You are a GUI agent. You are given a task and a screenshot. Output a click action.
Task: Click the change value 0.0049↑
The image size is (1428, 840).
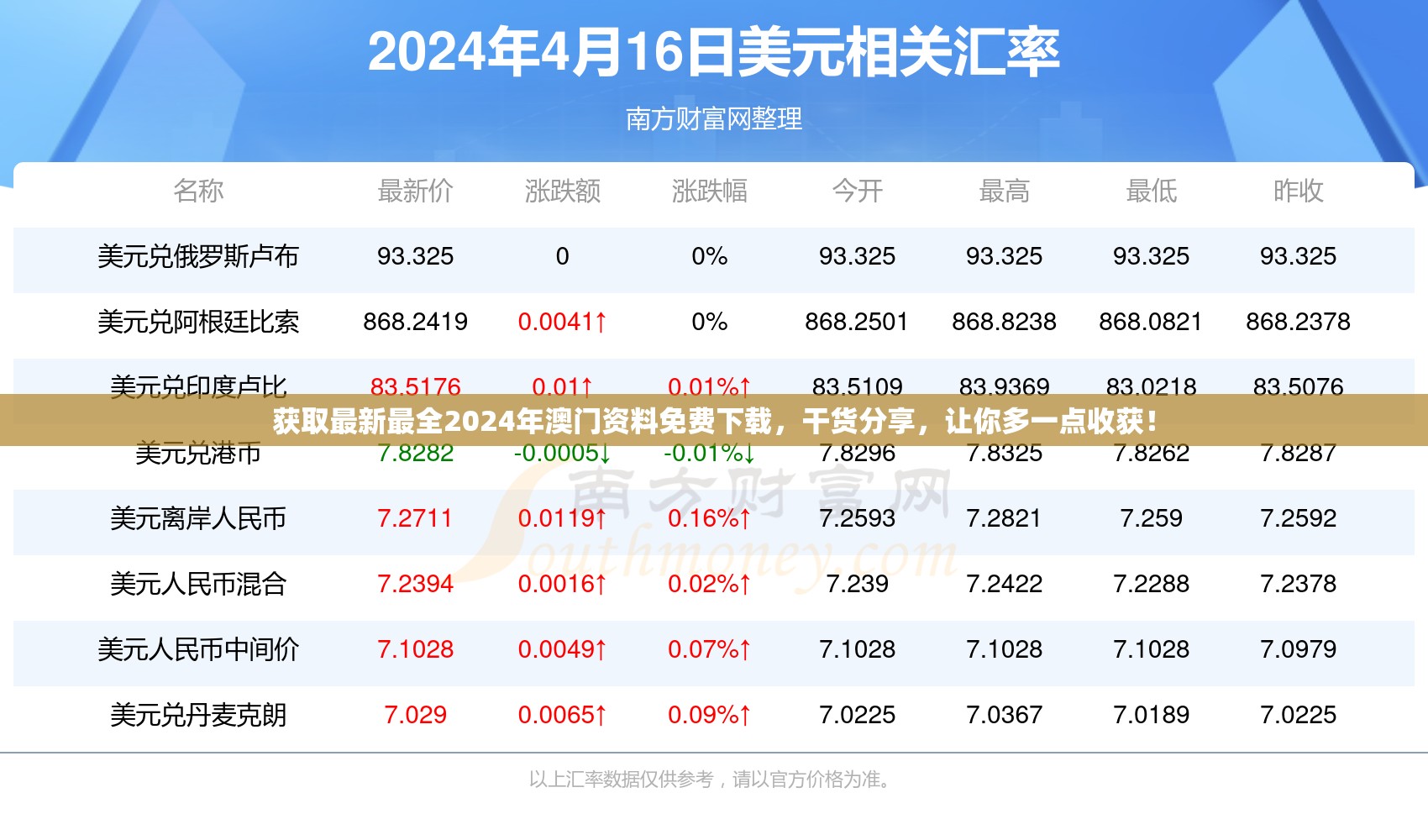click(x=562, y=649)
